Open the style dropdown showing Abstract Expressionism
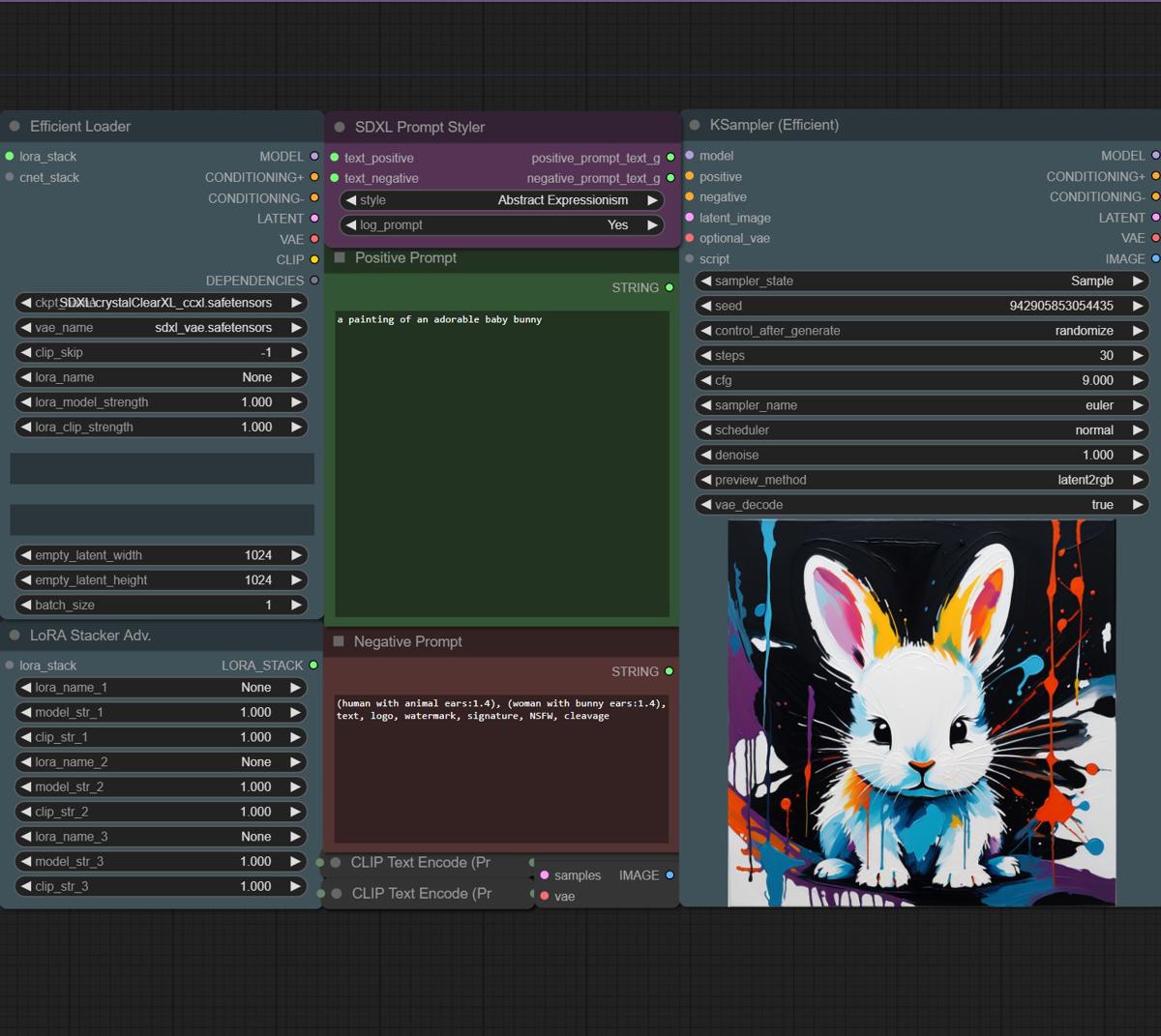This screenshot has height=1036, width=1161. (x=501, y=200)
